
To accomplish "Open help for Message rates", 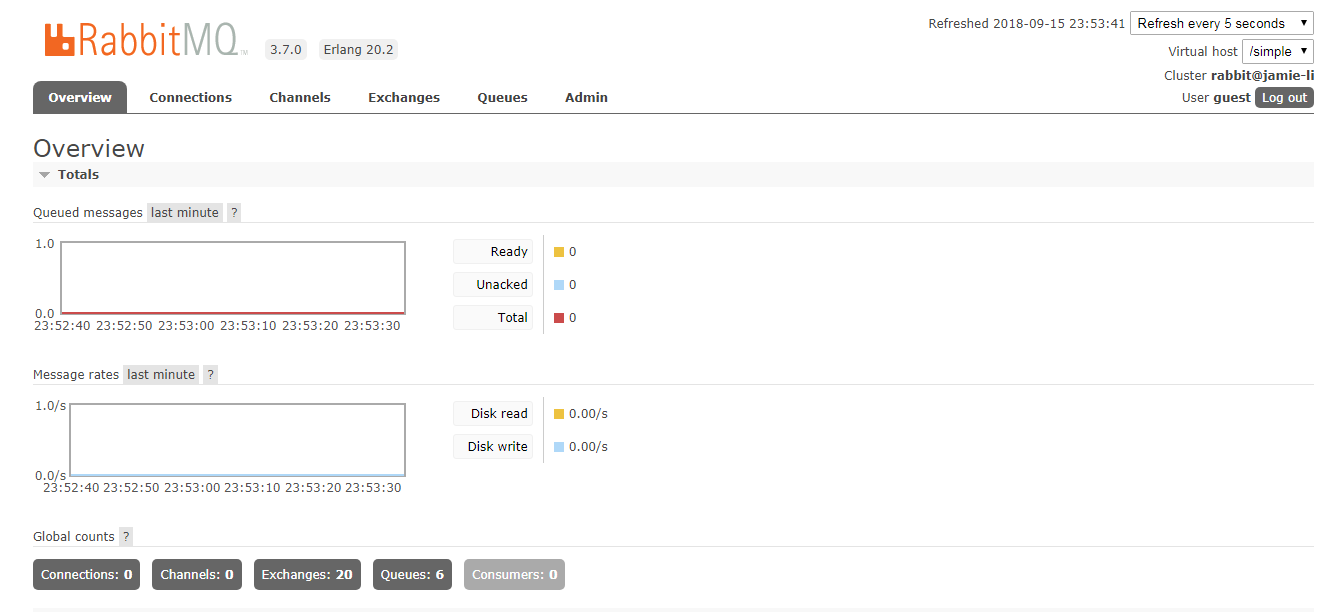I will (210, 374).
